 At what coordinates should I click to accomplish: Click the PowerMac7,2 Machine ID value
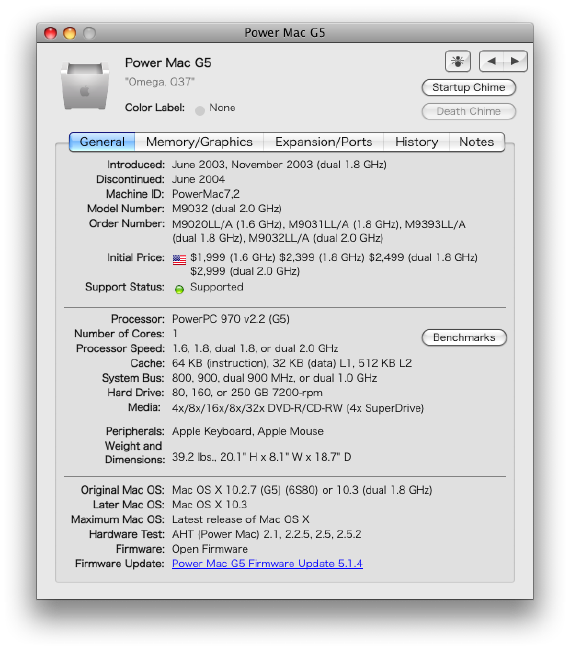(x=206, y=194)
